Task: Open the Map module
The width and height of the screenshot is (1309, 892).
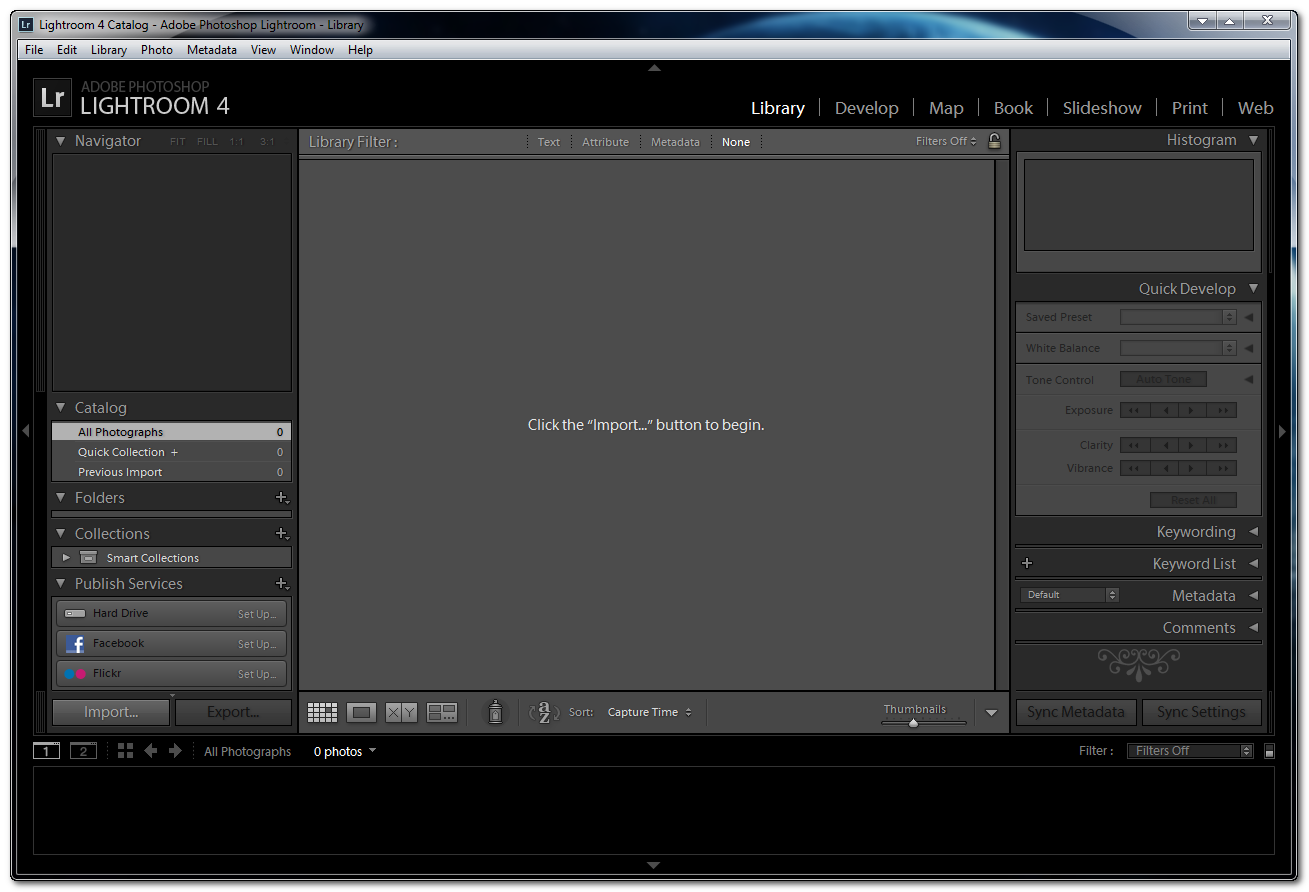Action: pos(946,108)
